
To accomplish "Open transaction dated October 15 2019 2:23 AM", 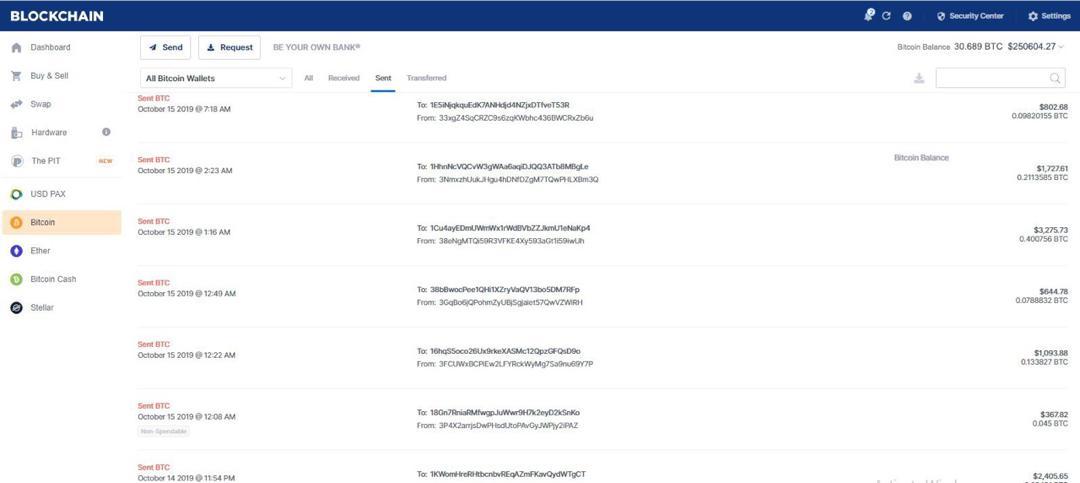I will [603, 173].
